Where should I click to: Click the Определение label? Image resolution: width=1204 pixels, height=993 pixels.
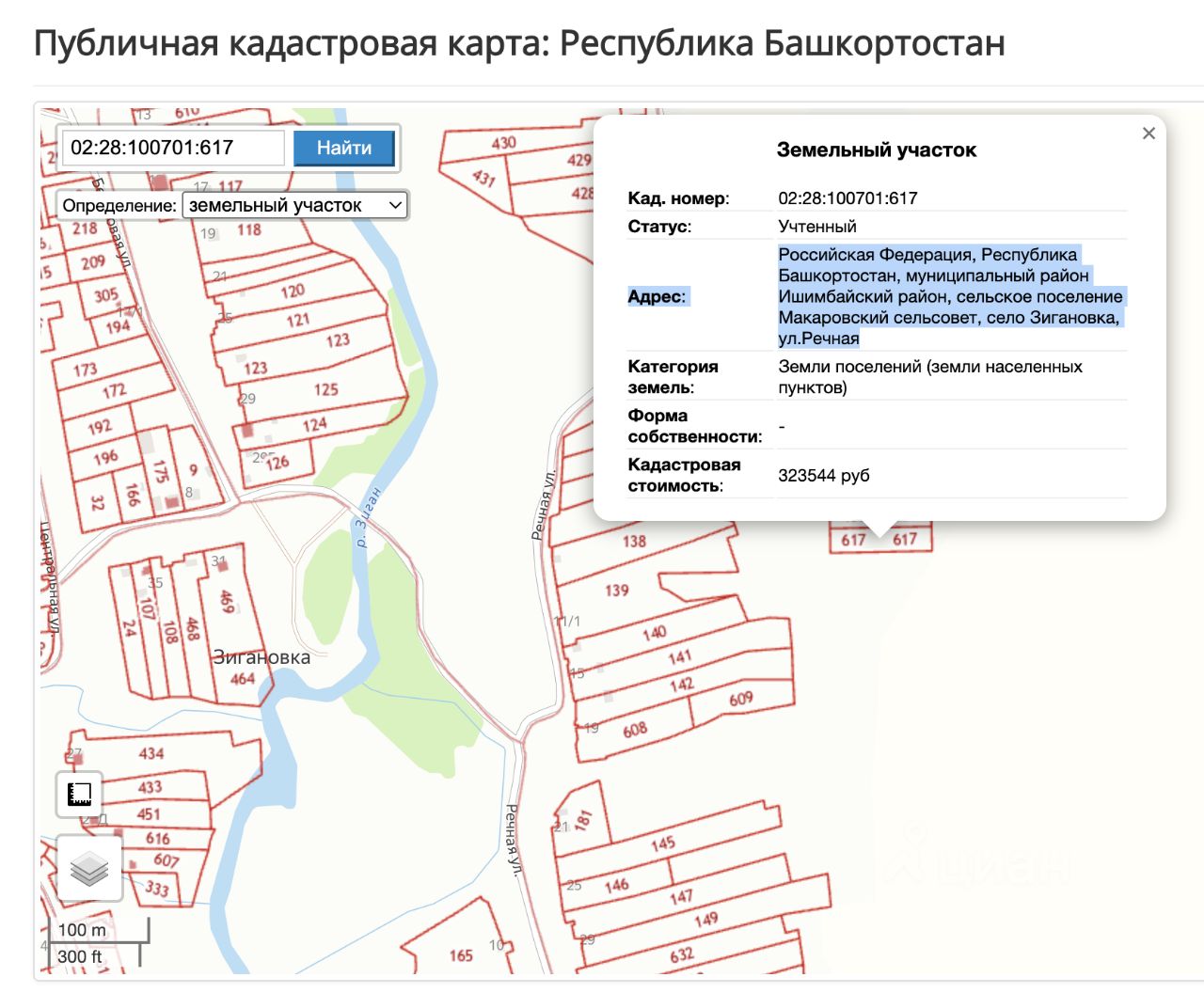(119, 205)
